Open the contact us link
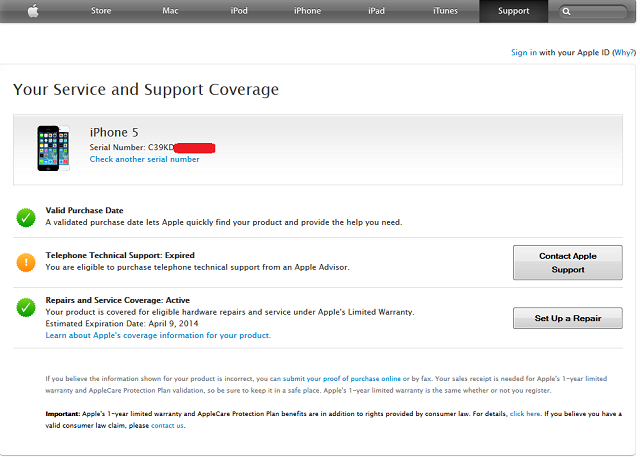640x457 pixels. (x=167, y=426)
